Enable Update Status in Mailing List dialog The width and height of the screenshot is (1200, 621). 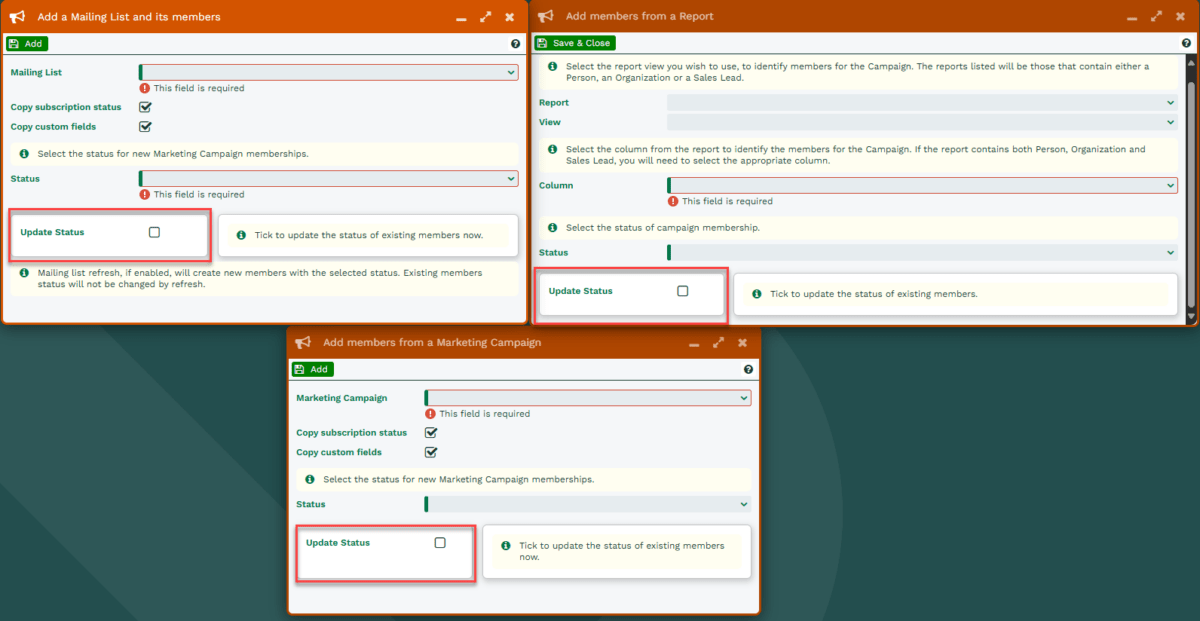154,232
